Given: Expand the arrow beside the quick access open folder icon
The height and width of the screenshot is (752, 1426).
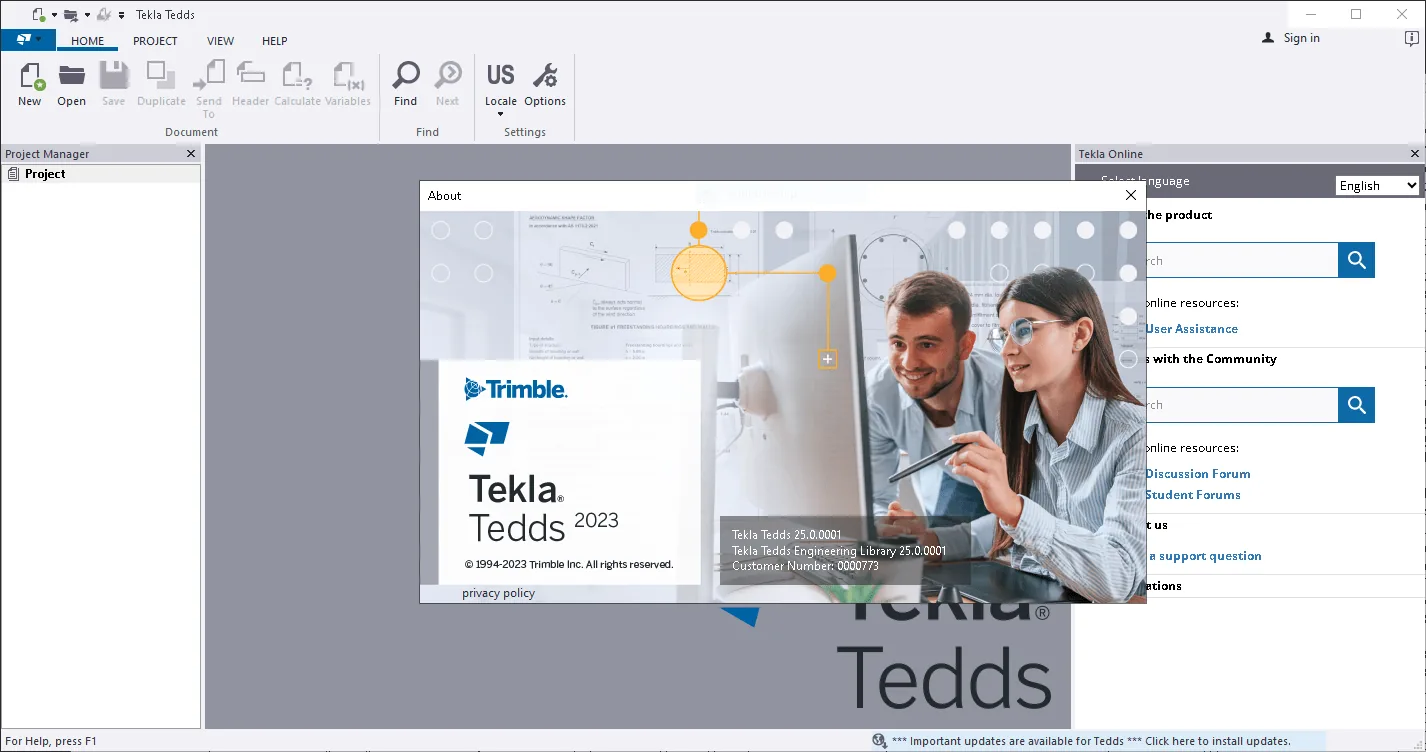Looking at the screenshot, I should tap(87, 15).
